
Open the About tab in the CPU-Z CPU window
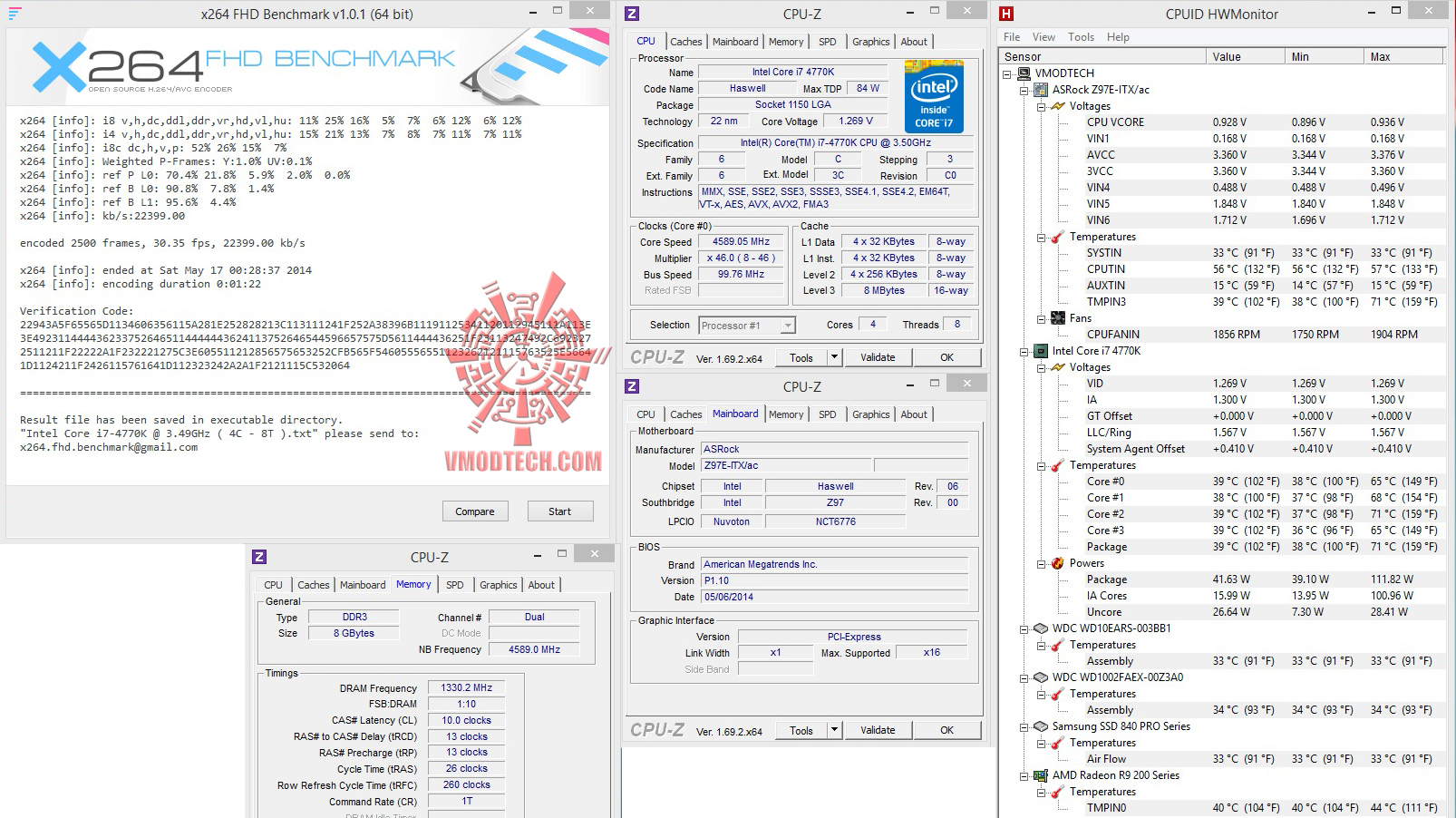(x=914, y=42)
